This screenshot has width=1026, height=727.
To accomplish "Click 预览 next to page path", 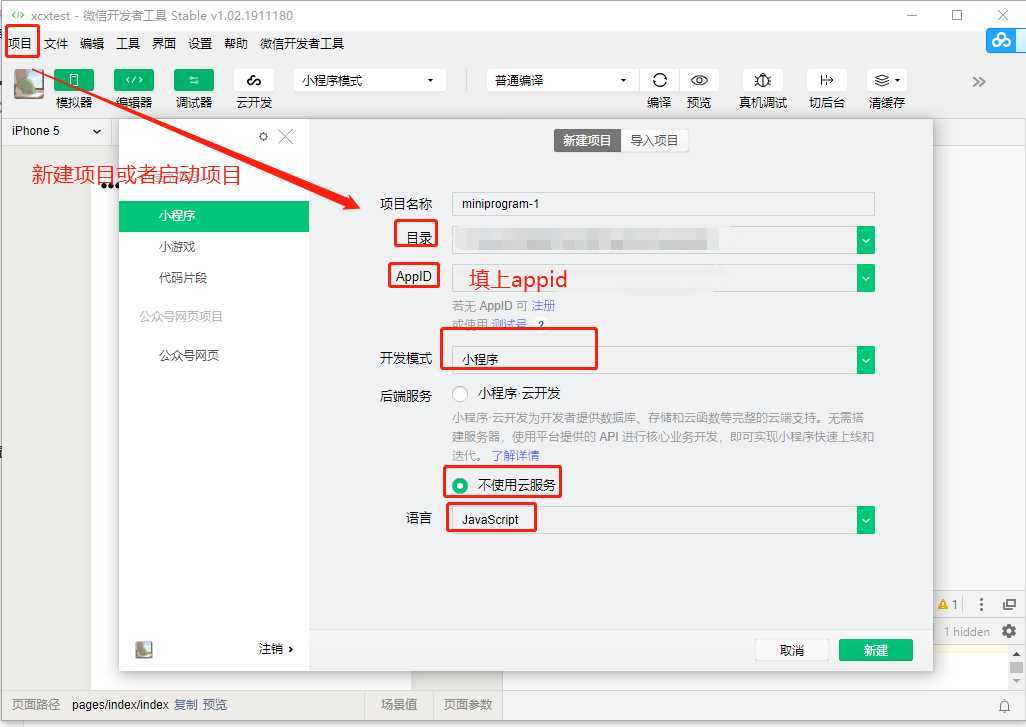I will (215, 705).
